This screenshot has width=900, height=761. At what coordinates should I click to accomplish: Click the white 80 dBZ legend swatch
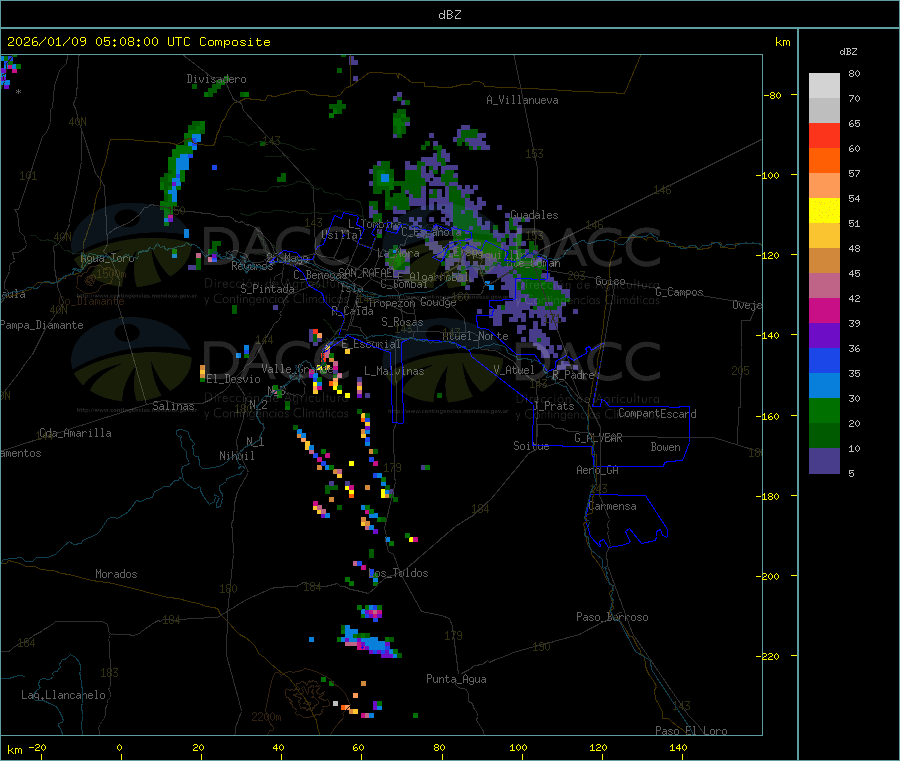(824, 86)
